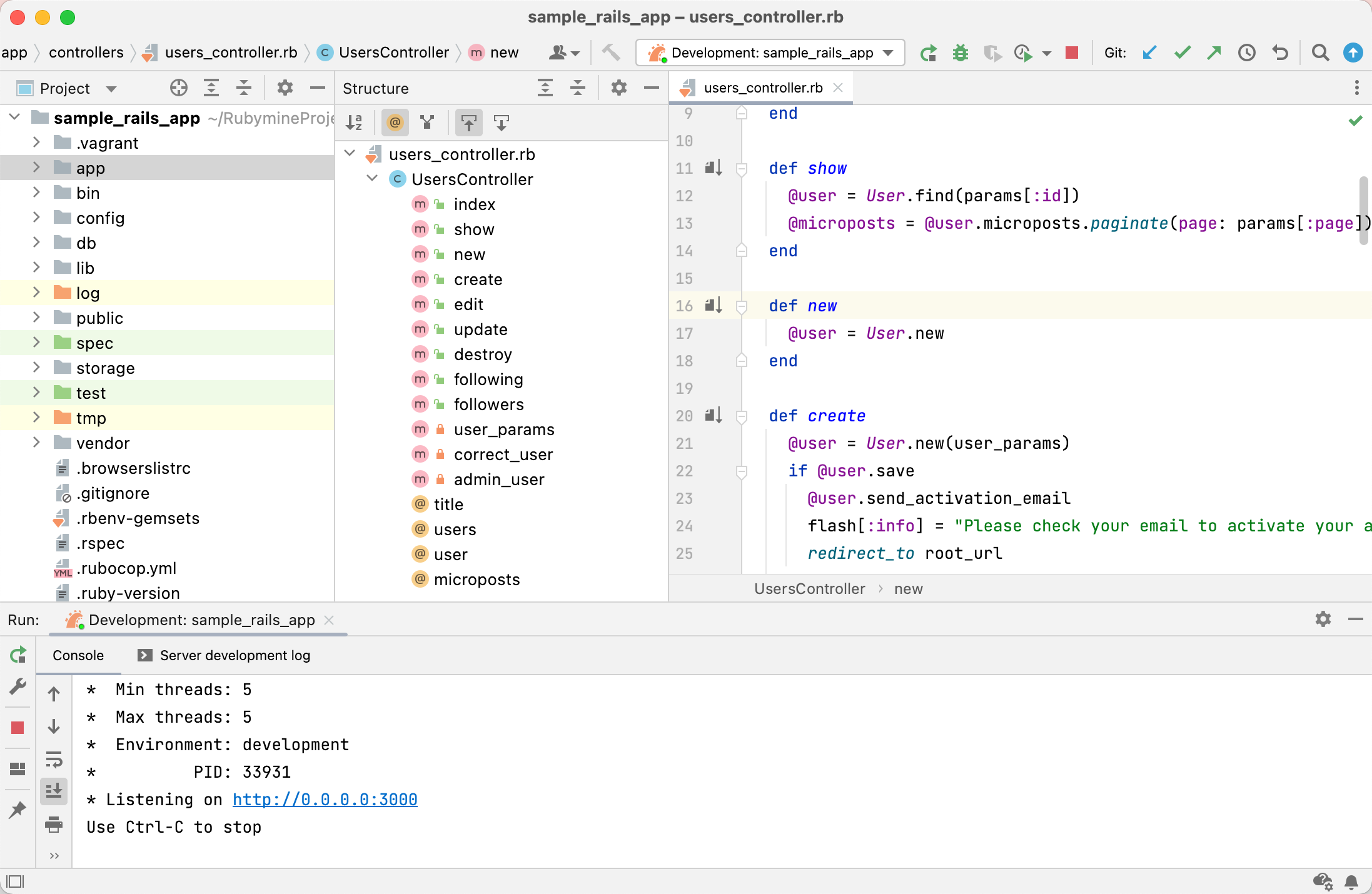The image size is (1372, 894).
Task: Open Git history clock icon
Action: [1247, 53]
